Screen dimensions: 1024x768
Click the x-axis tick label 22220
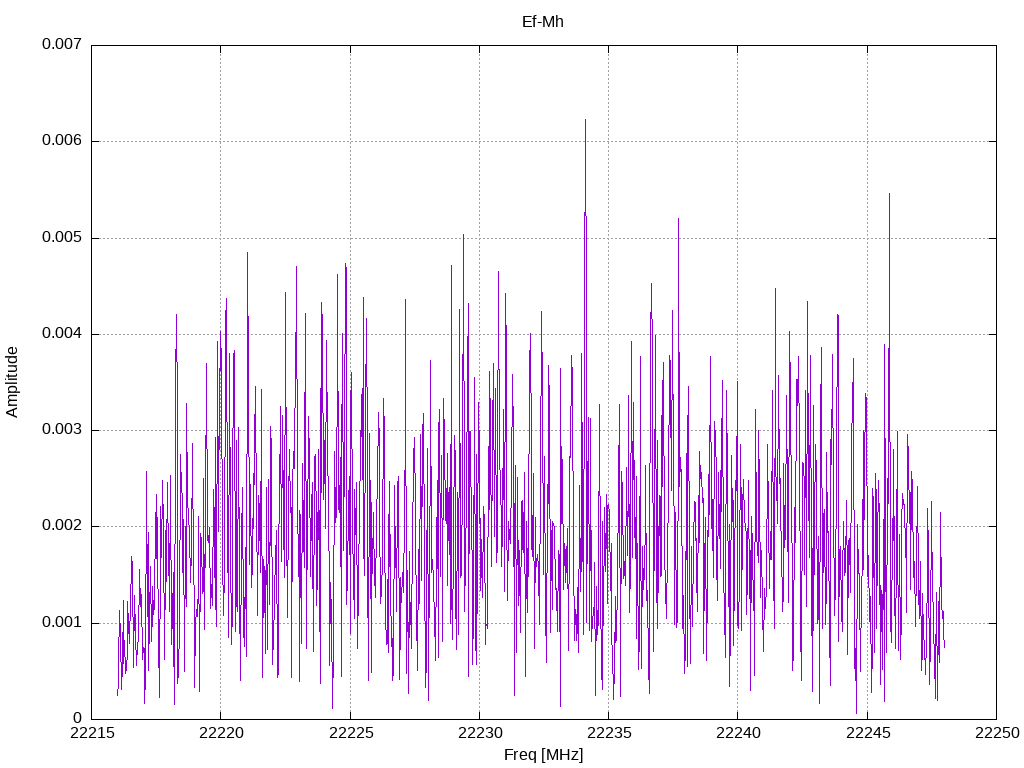(x=221, y=733)
